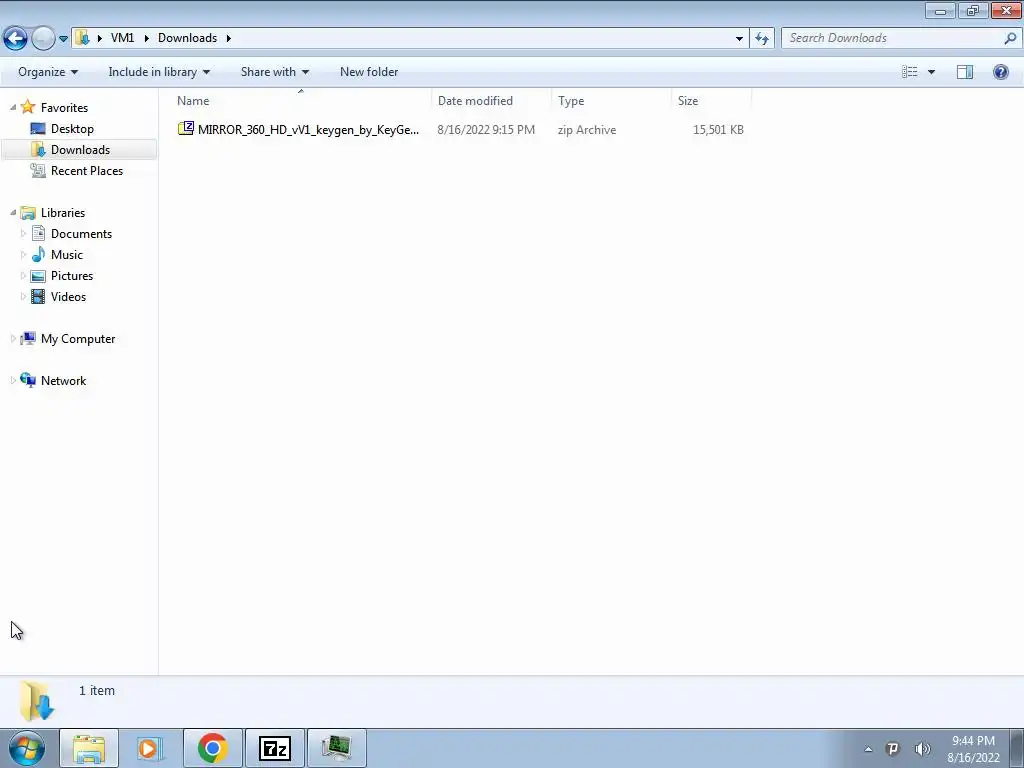Open the volume speaker tray icon

tap(922, 749)
